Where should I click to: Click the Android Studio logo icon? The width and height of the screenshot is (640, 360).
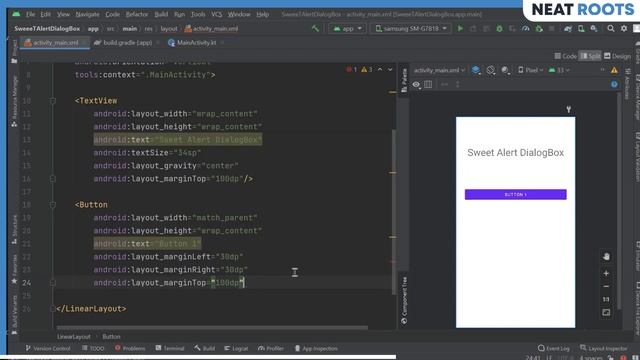(16, 14)
